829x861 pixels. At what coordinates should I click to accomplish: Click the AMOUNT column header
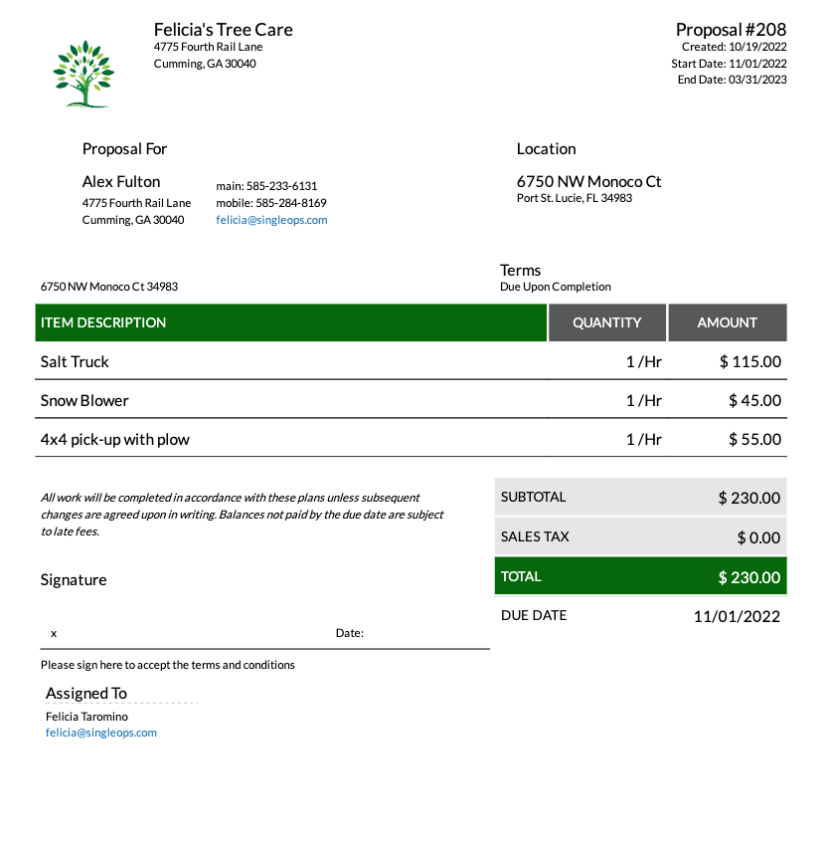727,323
